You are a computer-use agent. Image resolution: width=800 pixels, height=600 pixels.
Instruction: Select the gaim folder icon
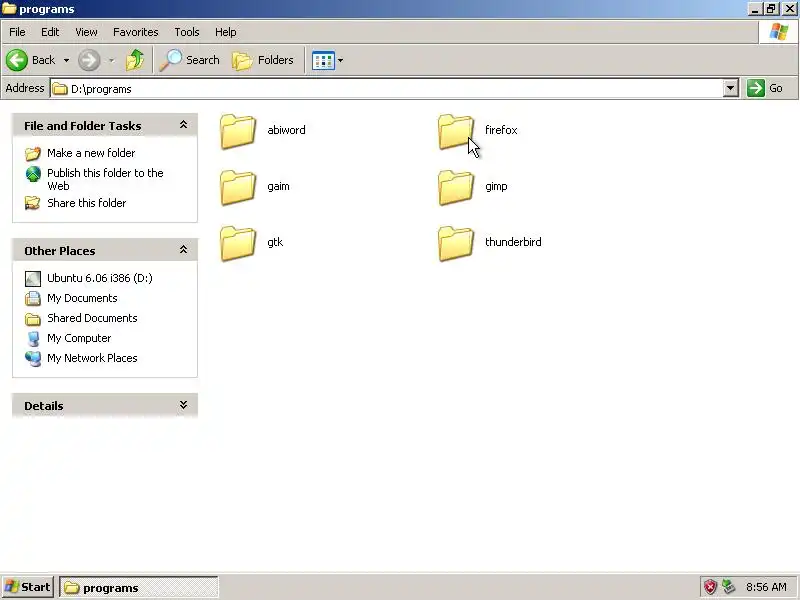(238, 188)
